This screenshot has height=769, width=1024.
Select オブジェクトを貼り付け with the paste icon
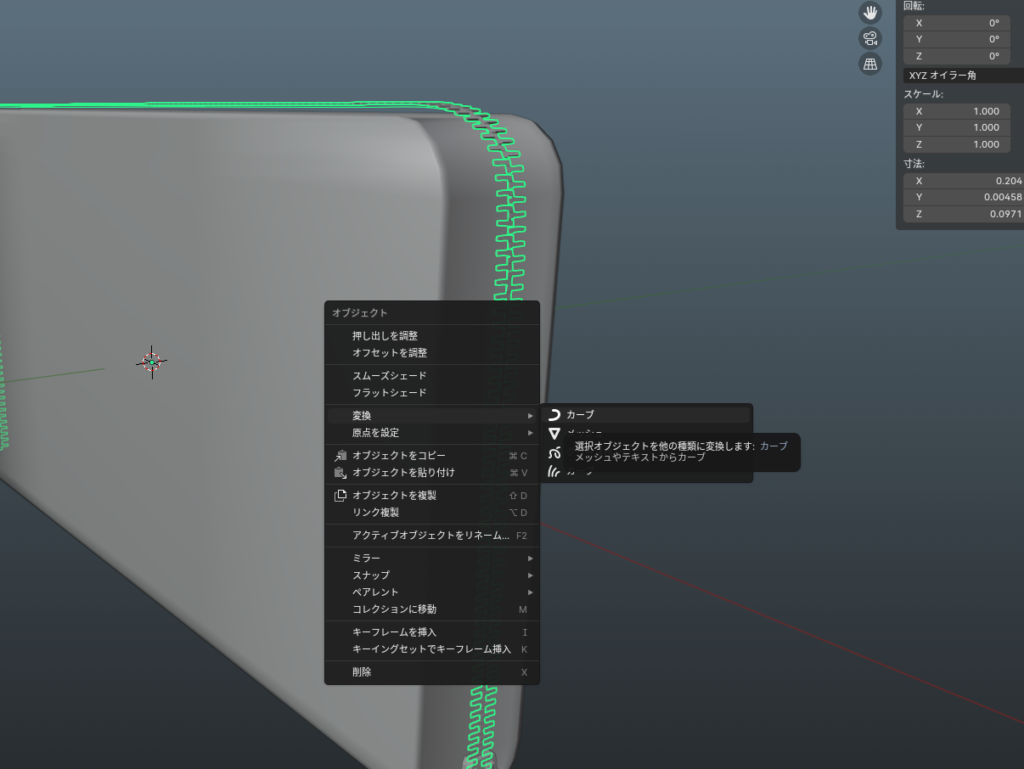tap(432, 473)
